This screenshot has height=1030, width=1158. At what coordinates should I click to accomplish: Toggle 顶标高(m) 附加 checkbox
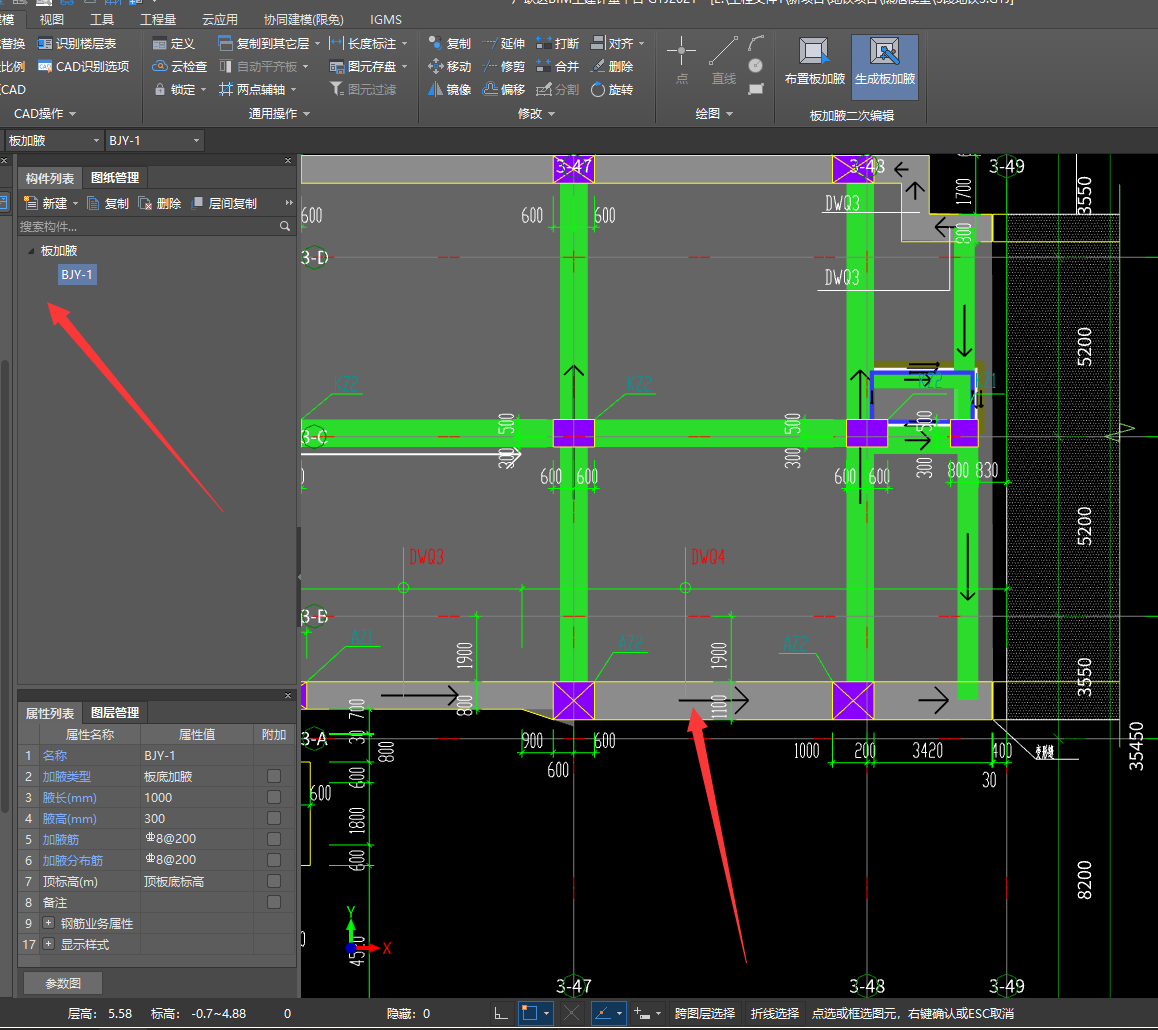tap(274, 881)
